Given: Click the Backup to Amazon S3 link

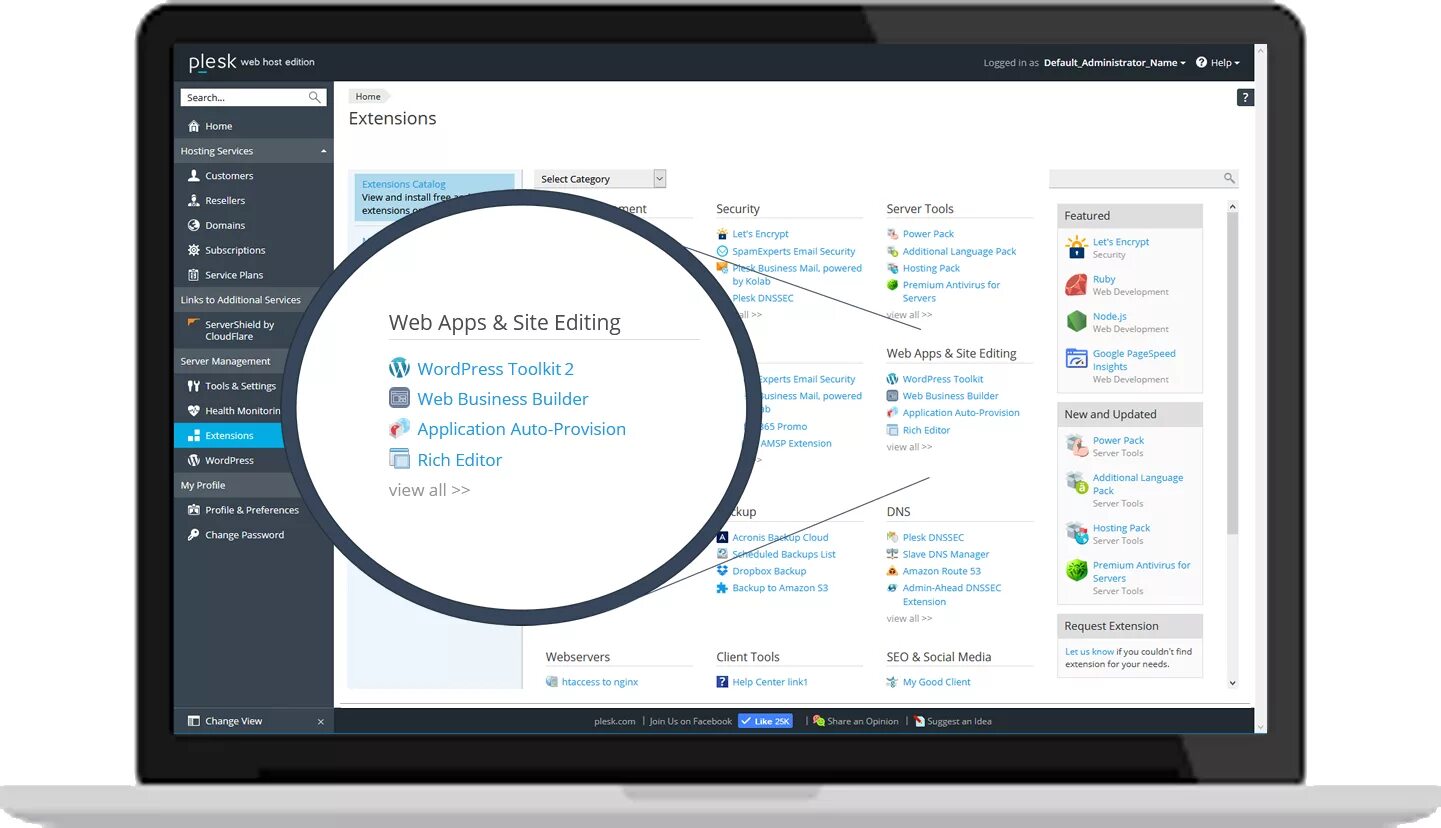Looking at the screenshot, I should [x=780, y=588].
